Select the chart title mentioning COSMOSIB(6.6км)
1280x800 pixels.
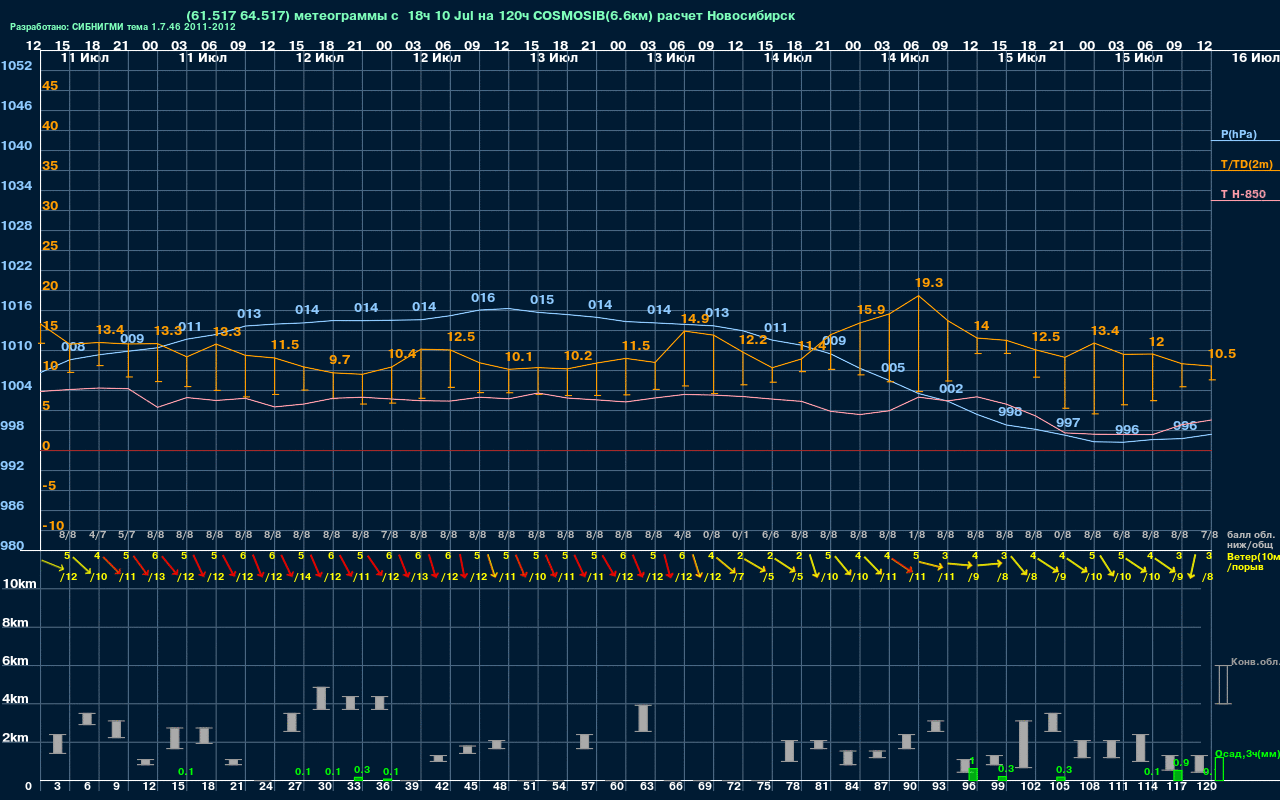coord(493,16)
